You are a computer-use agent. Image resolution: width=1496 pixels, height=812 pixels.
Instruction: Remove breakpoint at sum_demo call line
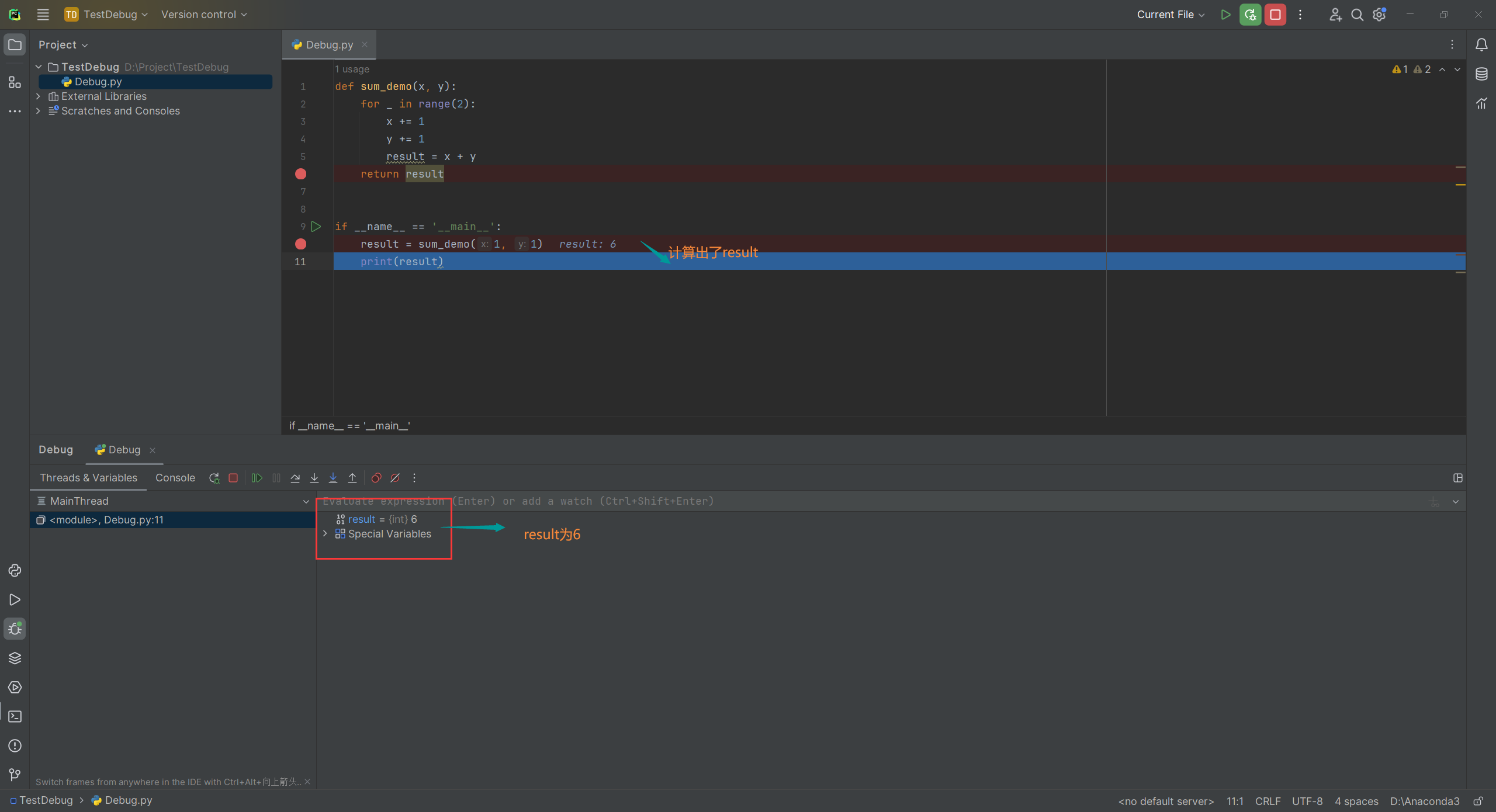click(x=300, y=244)
